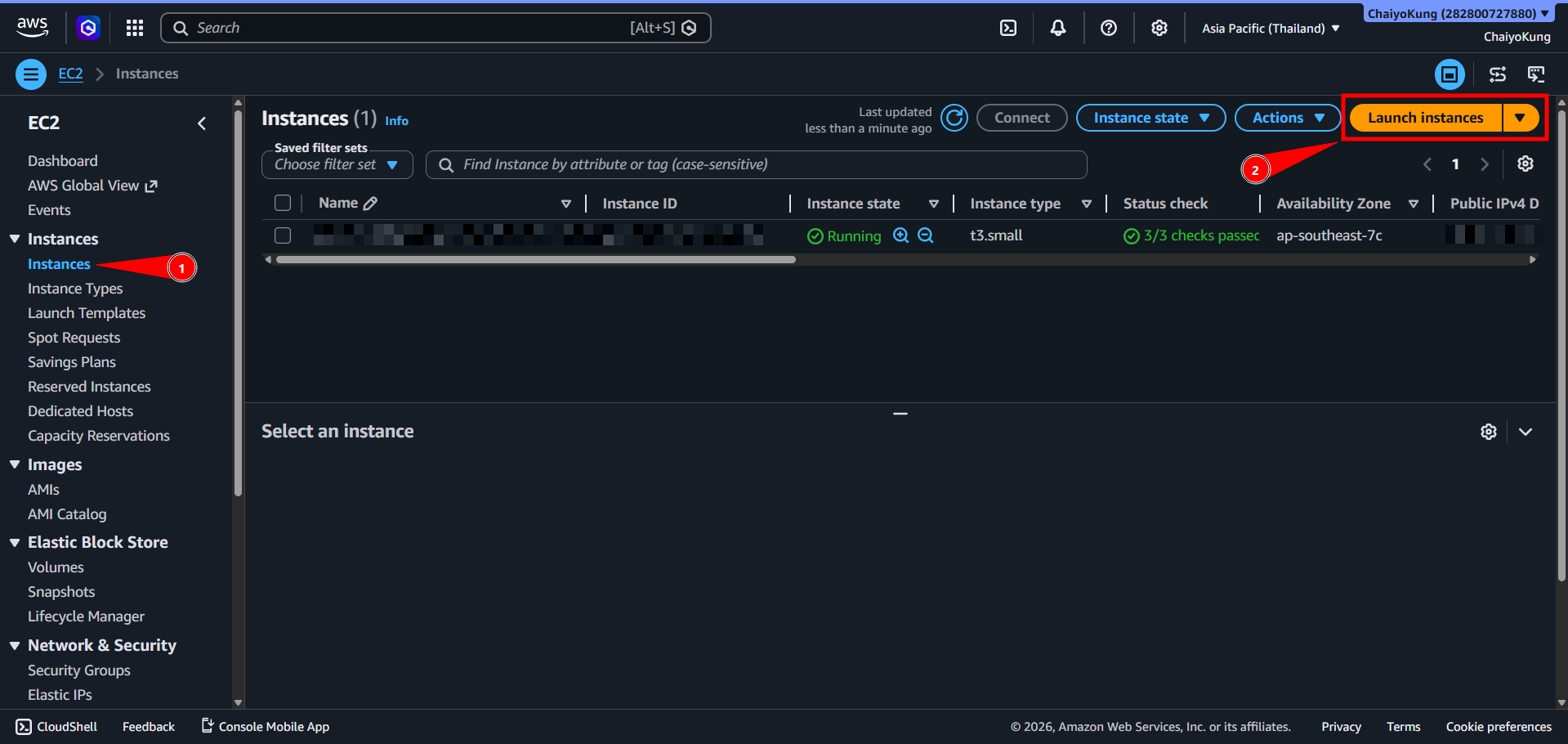Open the Actions dropdown
This screenshot has height=744, width=1568.
(1287, 118)
